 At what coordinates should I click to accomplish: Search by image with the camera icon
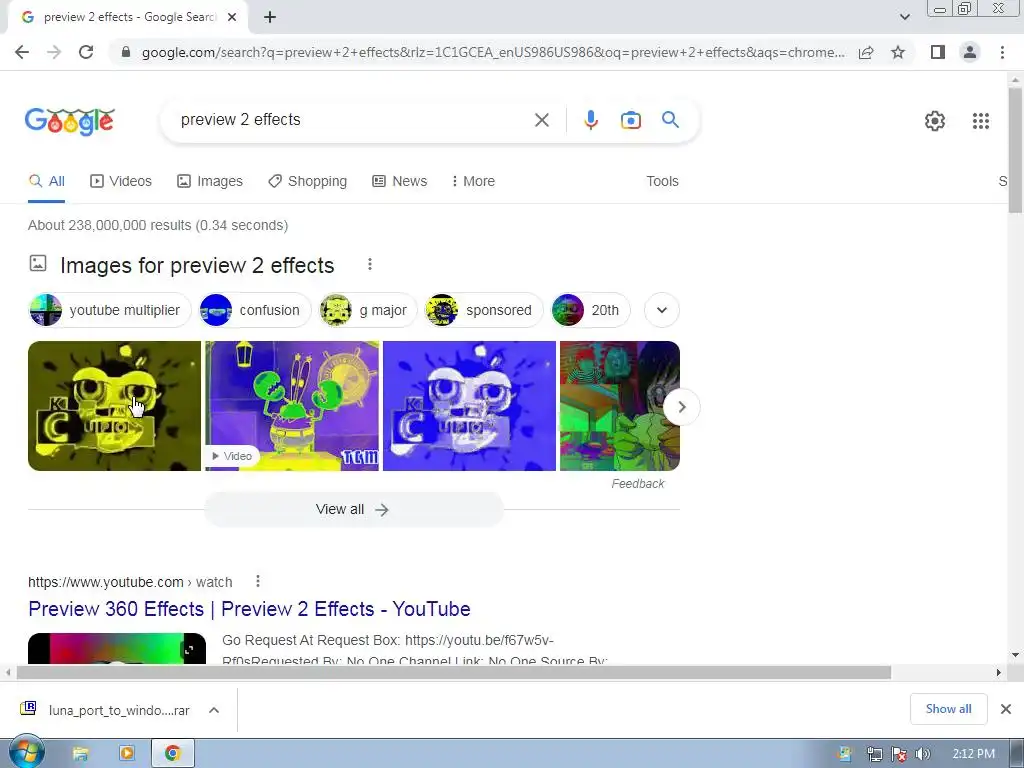pyautogui.click(x=631, y=120)
